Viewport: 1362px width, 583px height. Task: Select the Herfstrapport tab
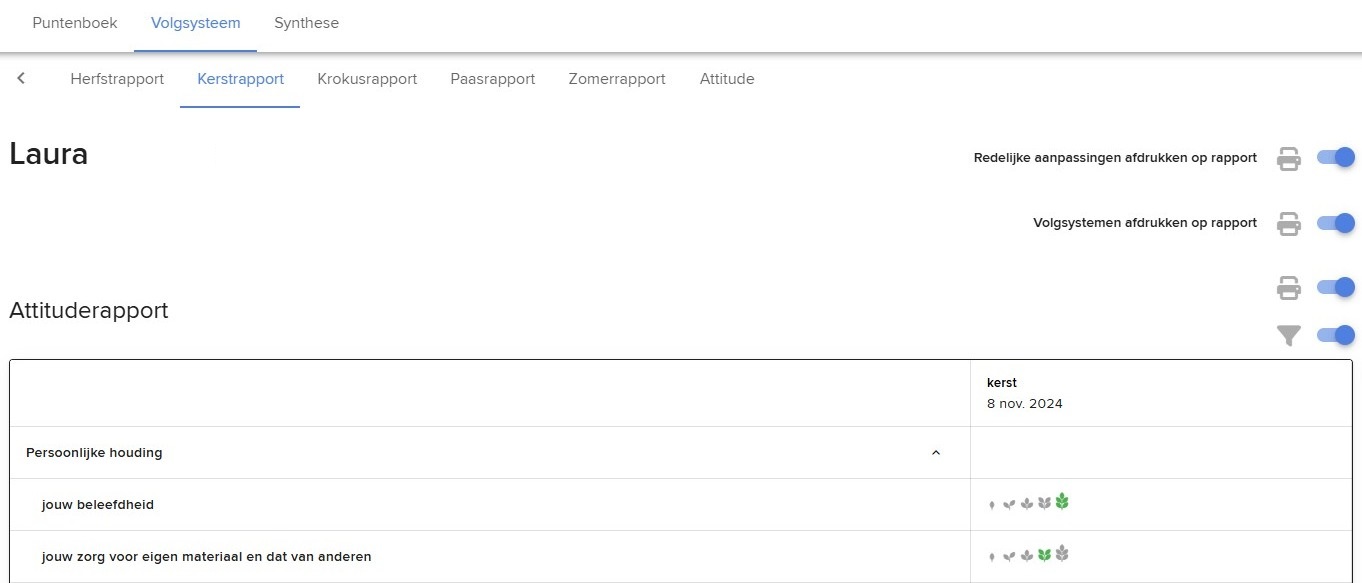117,79
